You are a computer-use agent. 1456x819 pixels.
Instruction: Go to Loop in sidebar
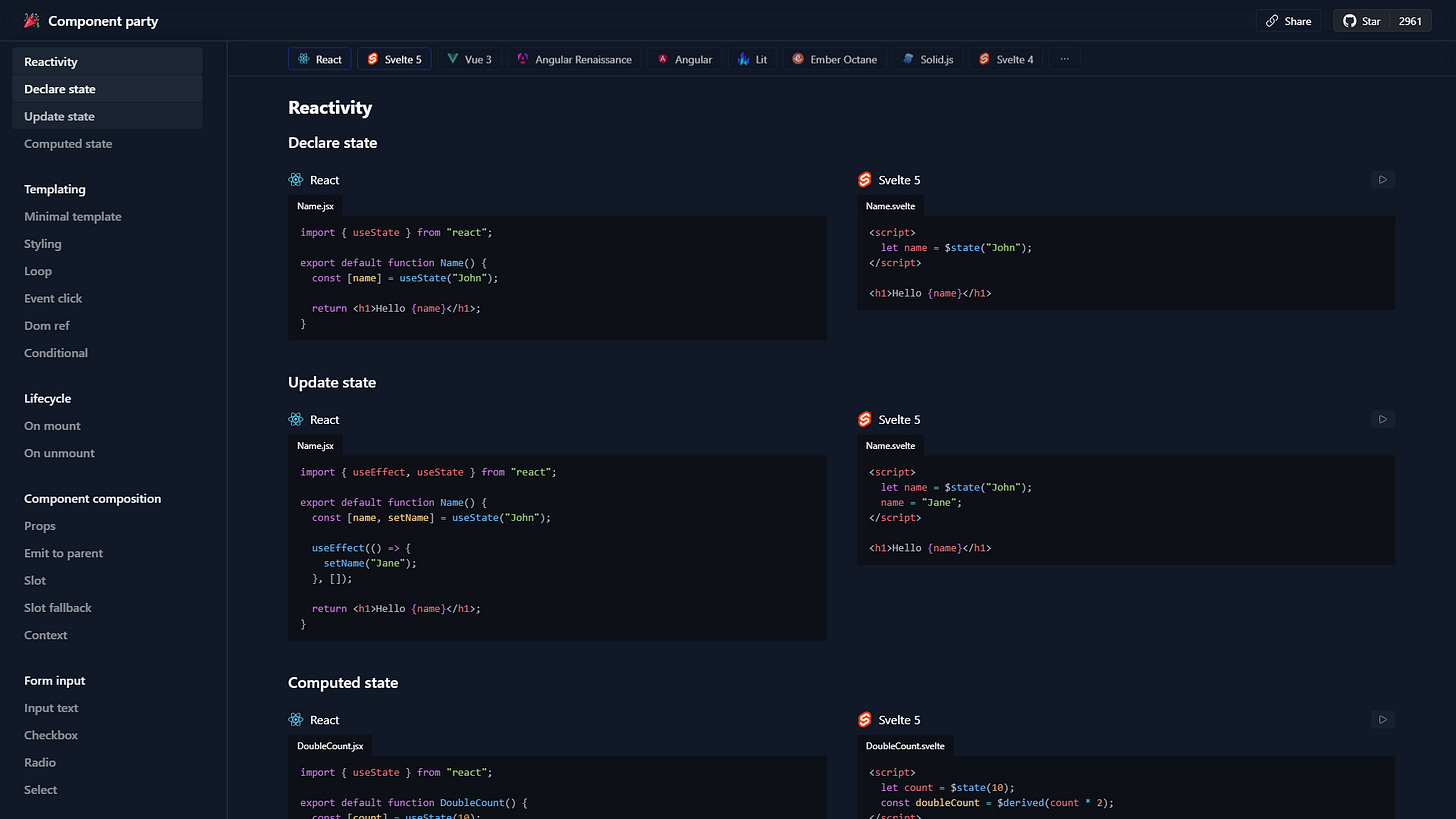tap(107, 271)
